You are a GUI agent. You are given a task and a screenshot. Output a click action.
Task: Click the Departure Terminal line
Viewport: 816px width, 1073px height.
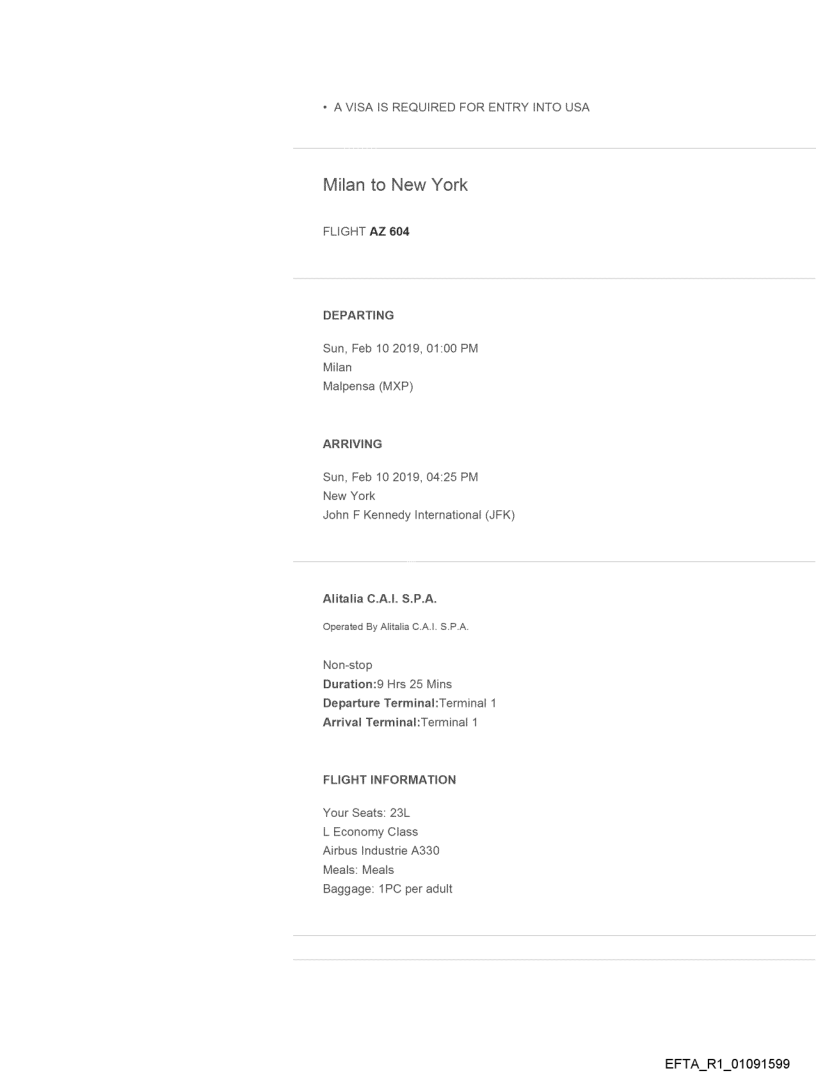pyautogui.click(x=409, y=703)
